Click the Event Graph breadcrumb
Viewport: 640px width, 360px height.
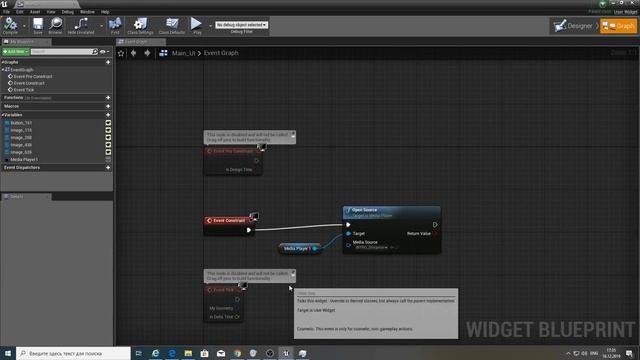point(221,53)
